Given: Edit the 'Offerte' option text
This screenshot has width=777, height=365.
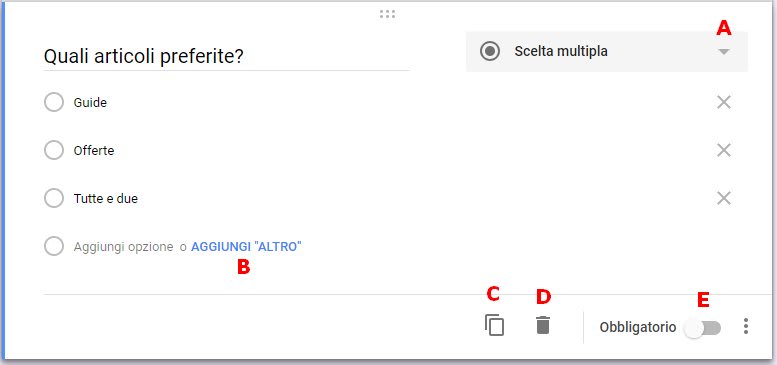Looking at the screenshot, I should coord(94,150).
